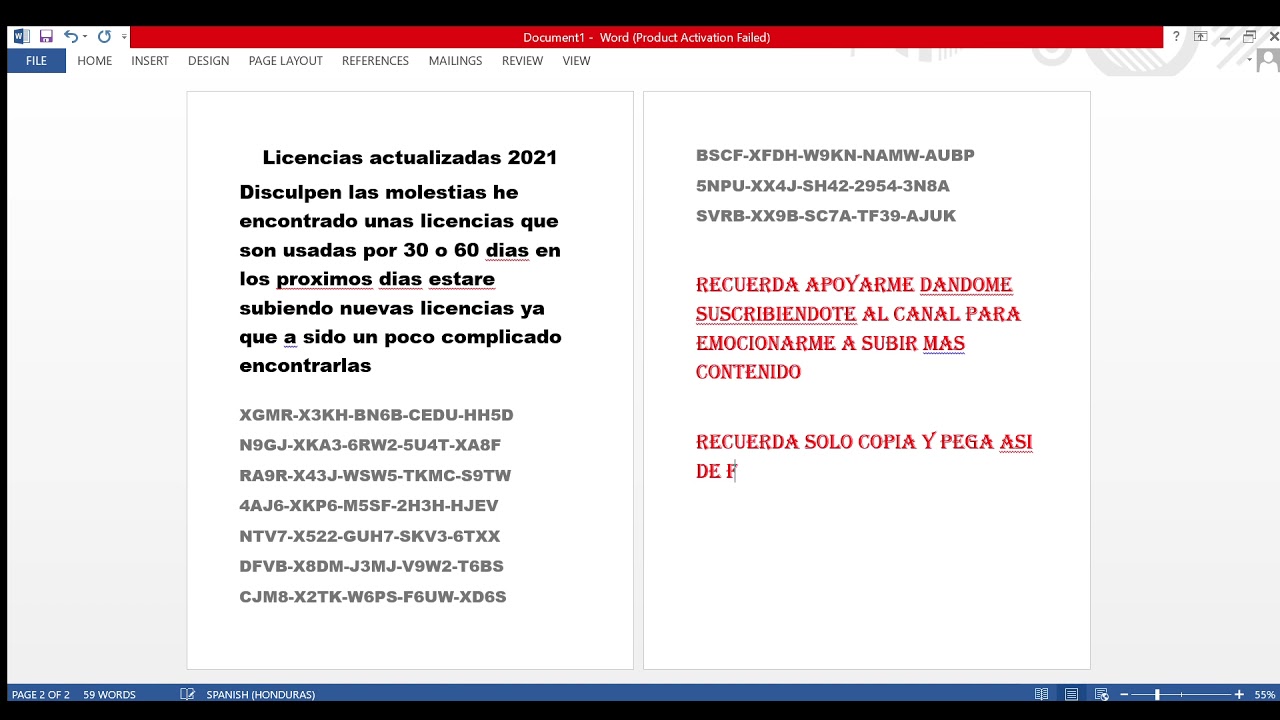Click license key DFVB-X8DM-J3MJ-V9W2-T6BS
The image size is (1280, 720).
point(371,566)
